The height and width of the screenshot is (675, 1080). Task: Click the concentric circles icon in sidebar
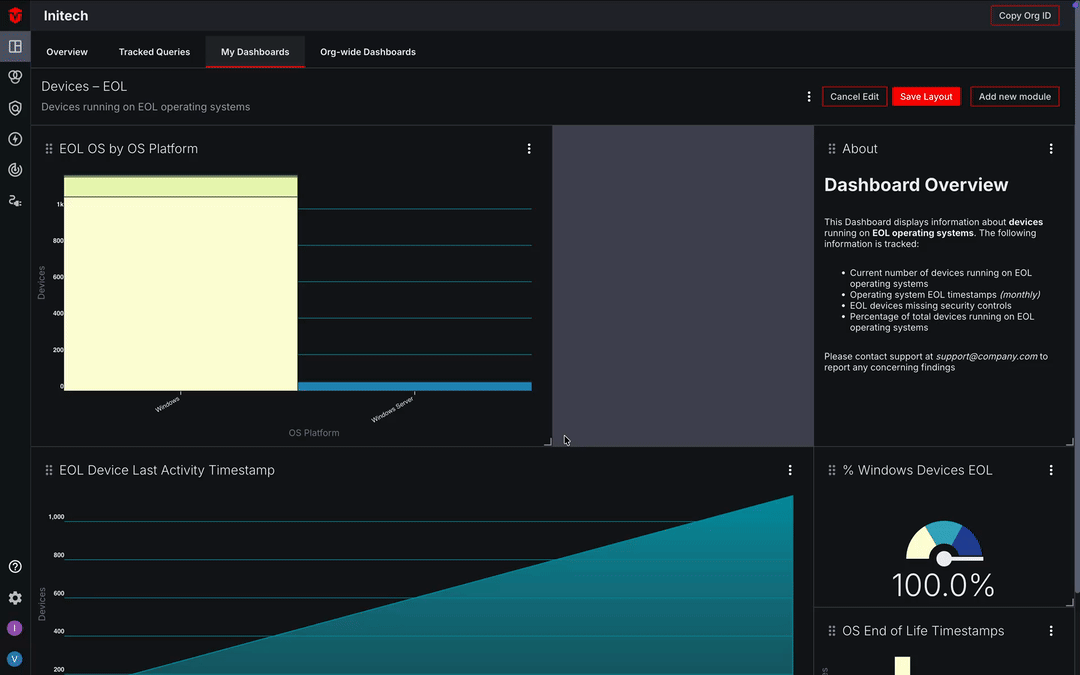(x=14, y=170)
